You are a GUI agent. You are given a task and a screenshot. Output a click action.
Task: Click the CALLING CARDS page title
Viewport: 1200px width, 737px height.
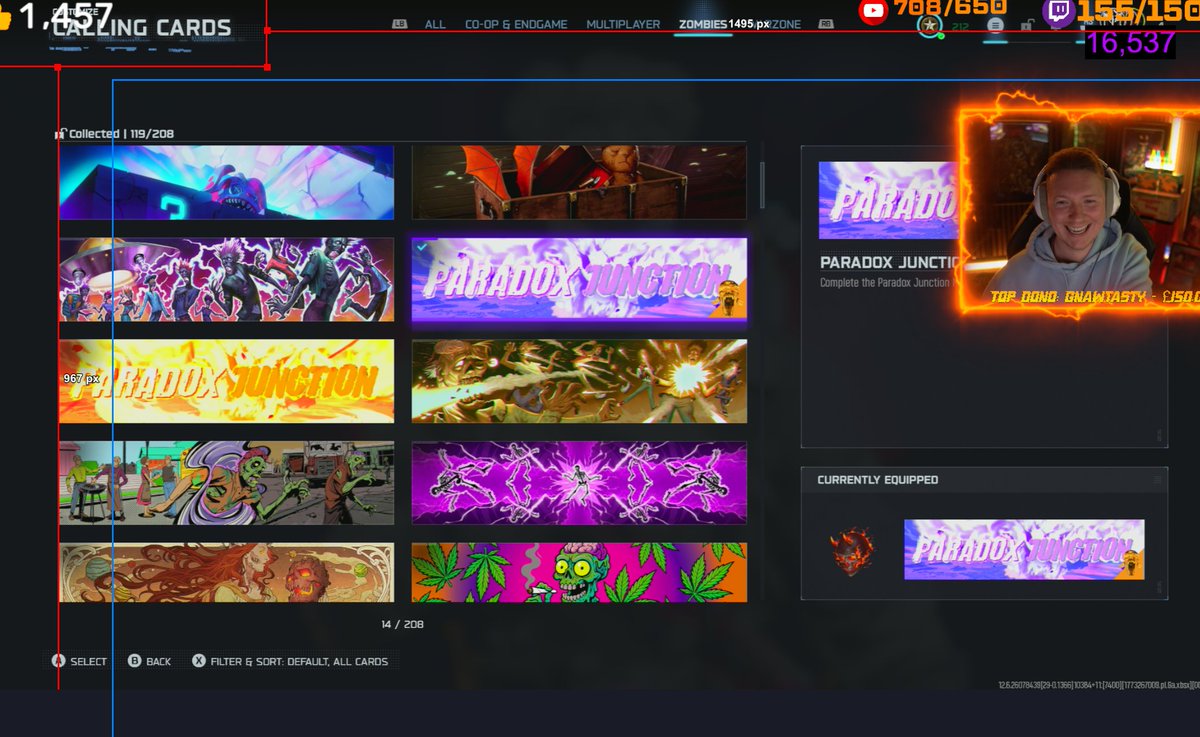pyautogui.click(x=141, y=28)
